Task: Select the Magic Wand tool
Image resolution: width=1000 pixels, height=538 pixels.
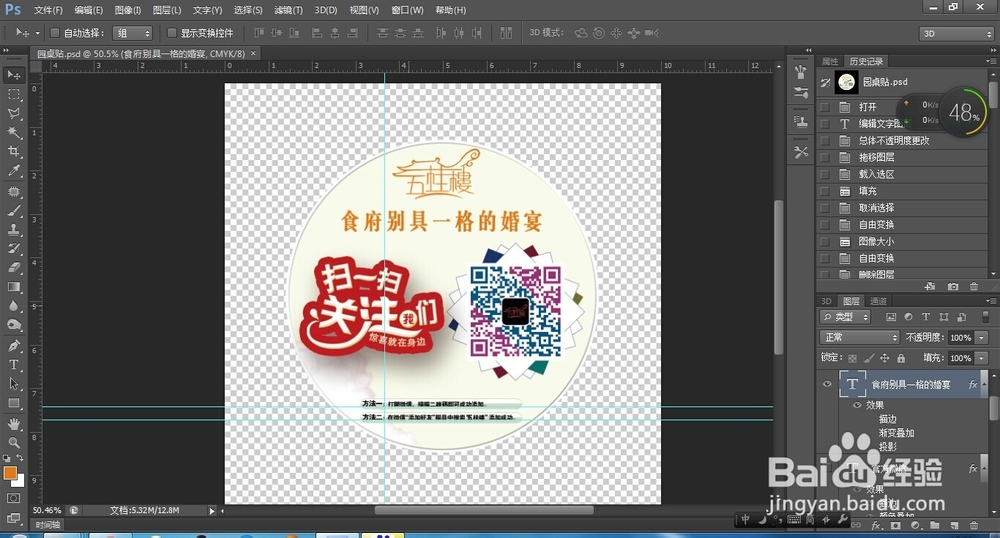Action: click(x=13, y=133)
